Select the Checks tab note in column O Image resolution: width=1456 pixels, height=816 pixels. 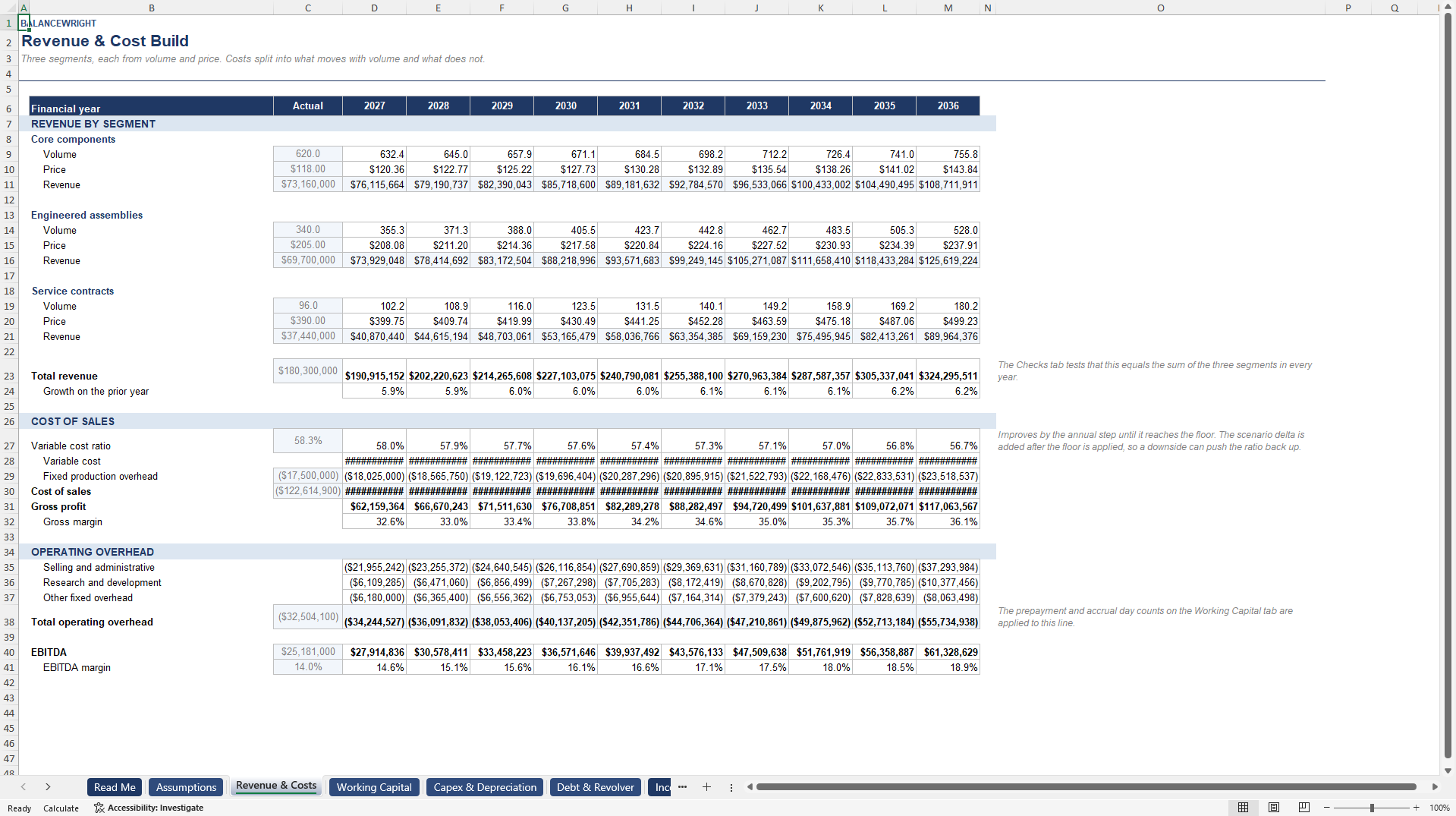coord(1160,371)
